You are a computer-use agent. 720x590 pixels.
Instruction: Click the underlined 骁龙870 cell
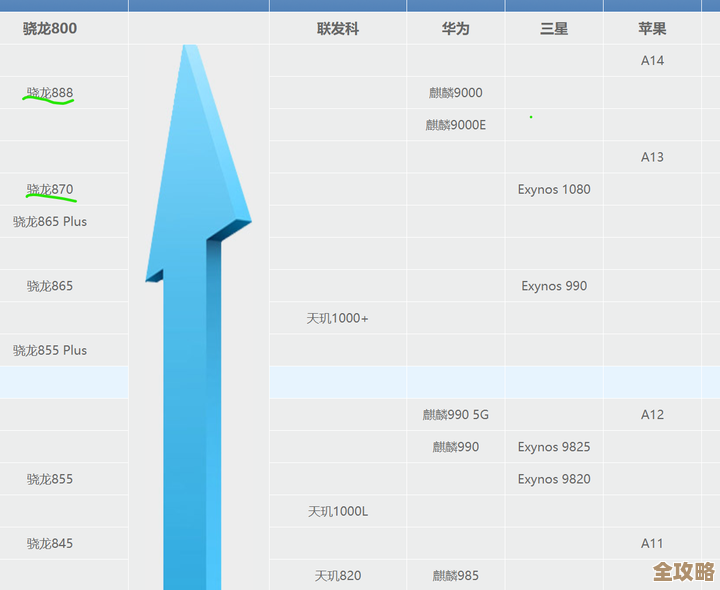tap(50, 189)
